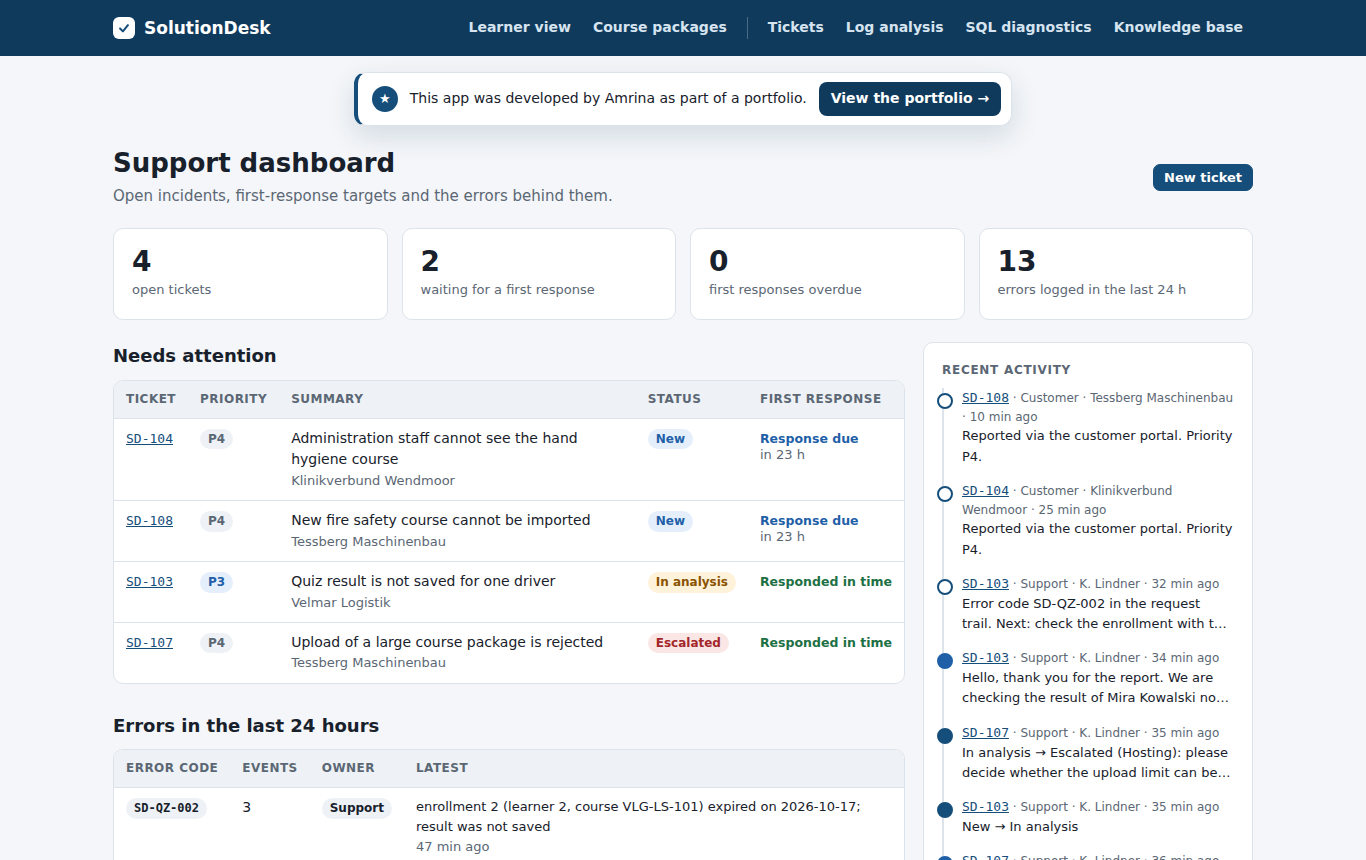Image resolution: width=1366 pixels, height=860 pixels.
Task: Click "Responded in time" for ticket SD-107
Action: click(x=826, y=643)
